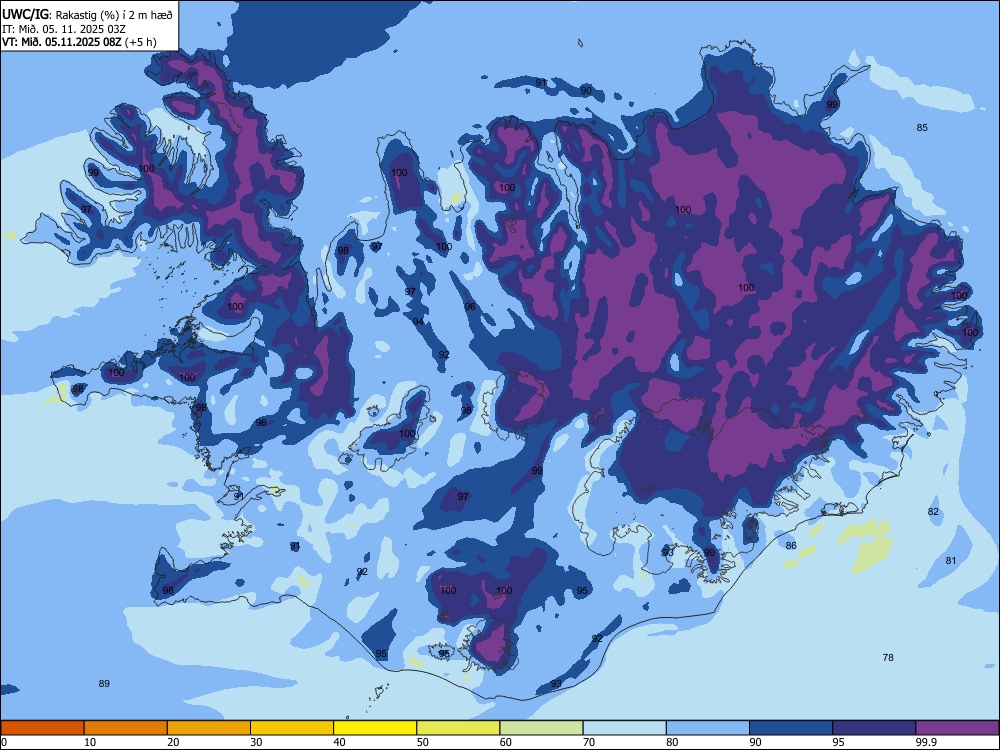Select the '86' humidity value on the map
The height and width of the screenshot is (750, 1000).
tap(791, 545)
